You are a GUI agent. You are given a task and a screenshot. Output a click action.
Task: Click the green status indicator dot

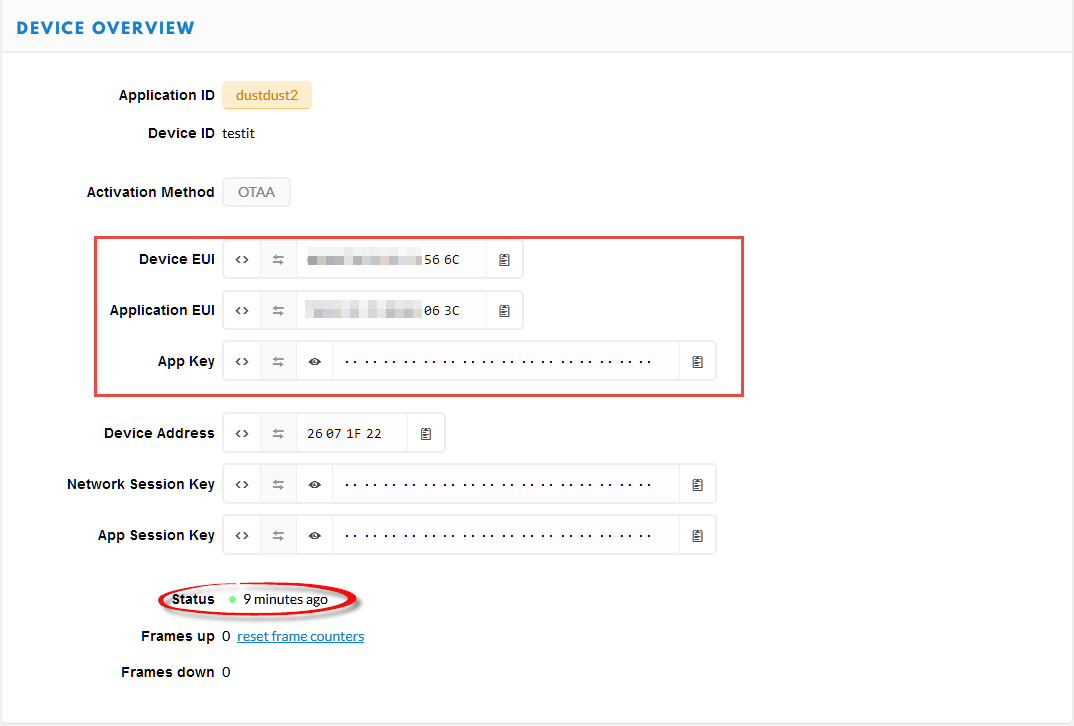point(231,599)
